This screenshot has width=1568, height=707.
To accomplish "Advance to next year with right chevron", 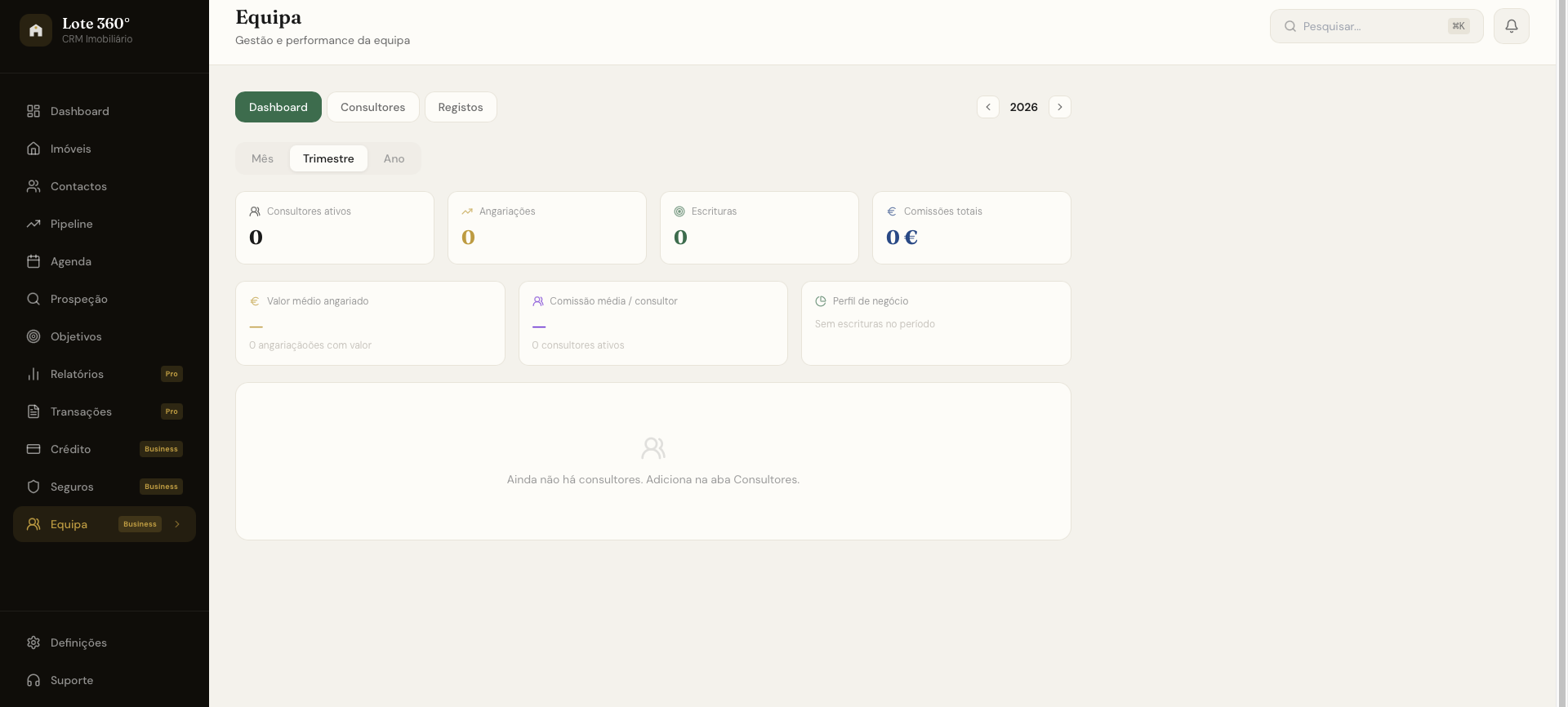I will coord(1060,107).
